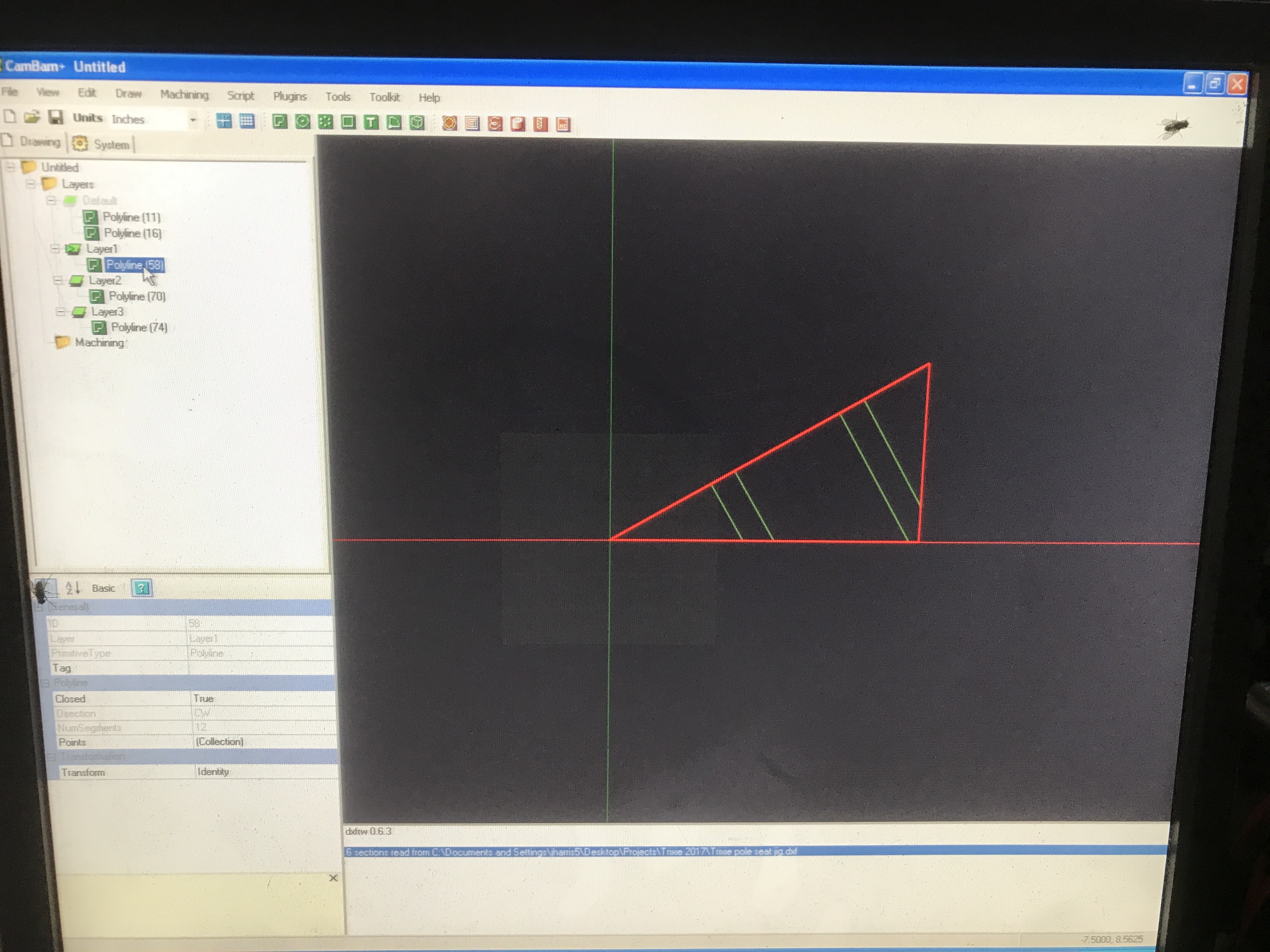Switch to the Drawing tab

[32, 142]
